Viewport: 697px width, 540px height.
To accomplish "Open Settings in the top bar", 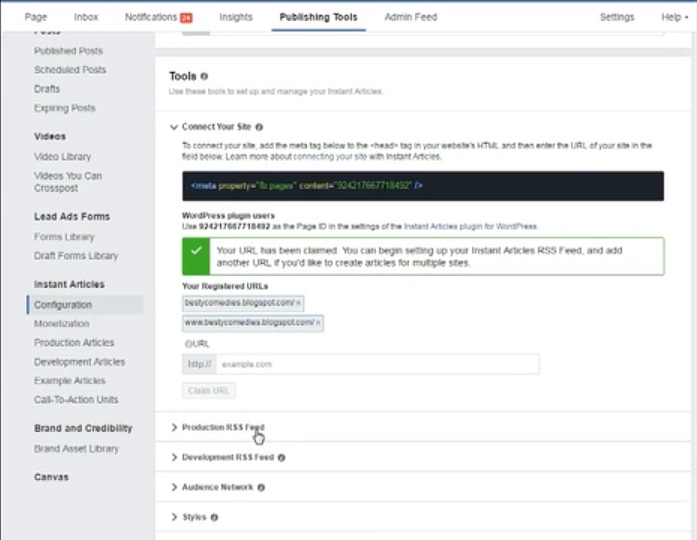I will [x=617, y=17].
